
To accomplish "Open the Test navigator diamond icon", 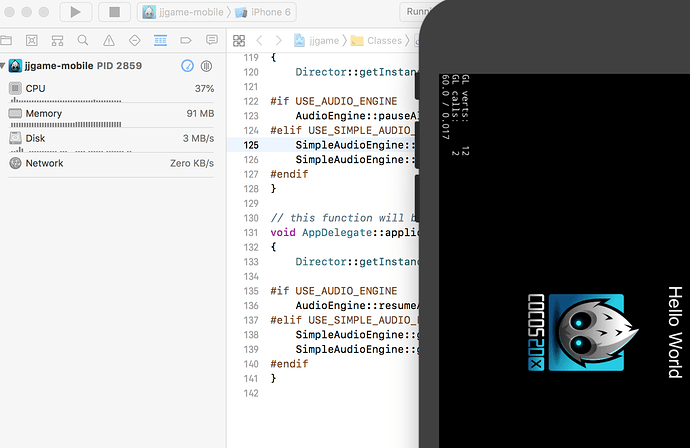I will tap(135, 40).
